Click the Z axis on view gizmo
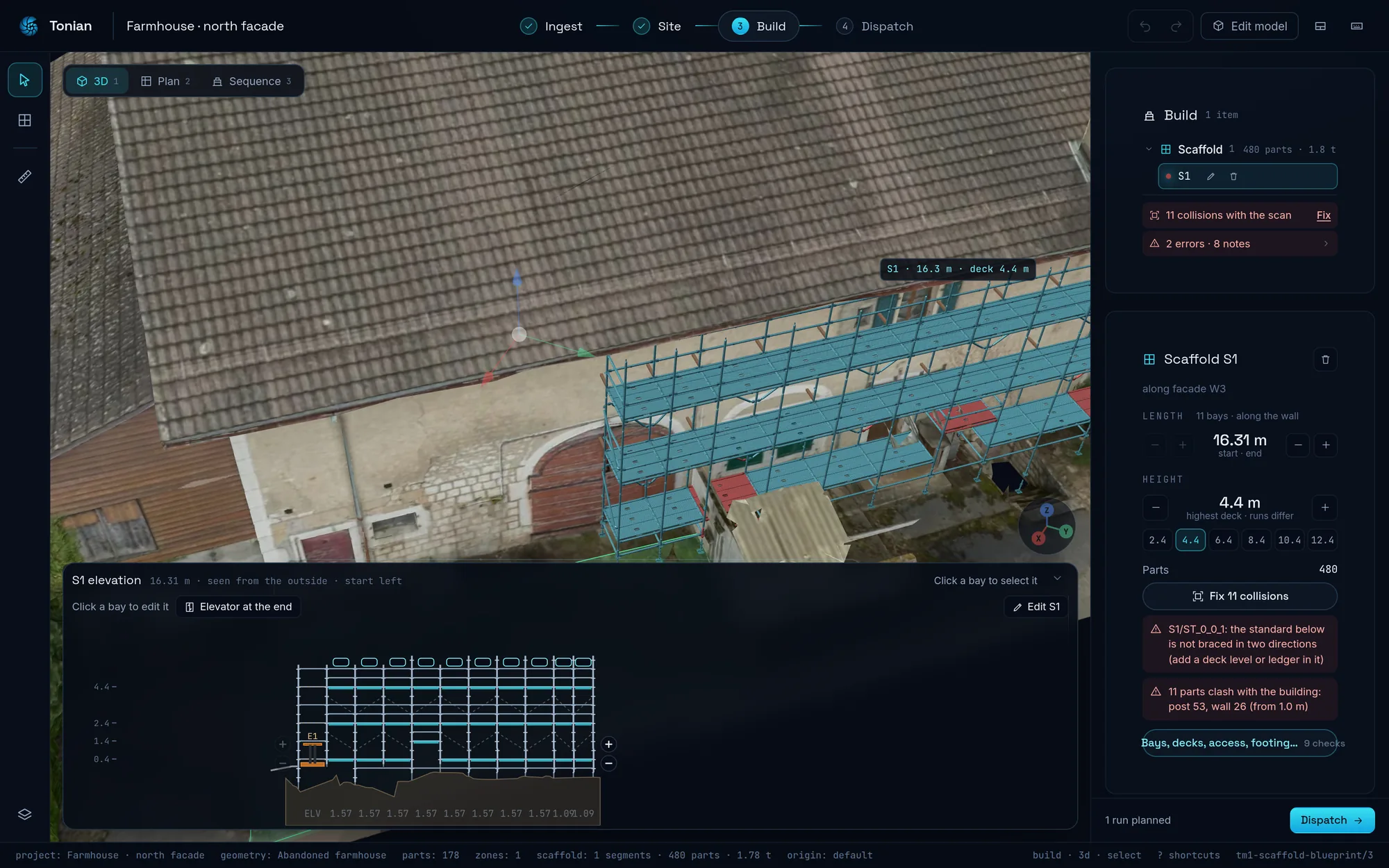The image size is (1389, 868). [1047, 510]
